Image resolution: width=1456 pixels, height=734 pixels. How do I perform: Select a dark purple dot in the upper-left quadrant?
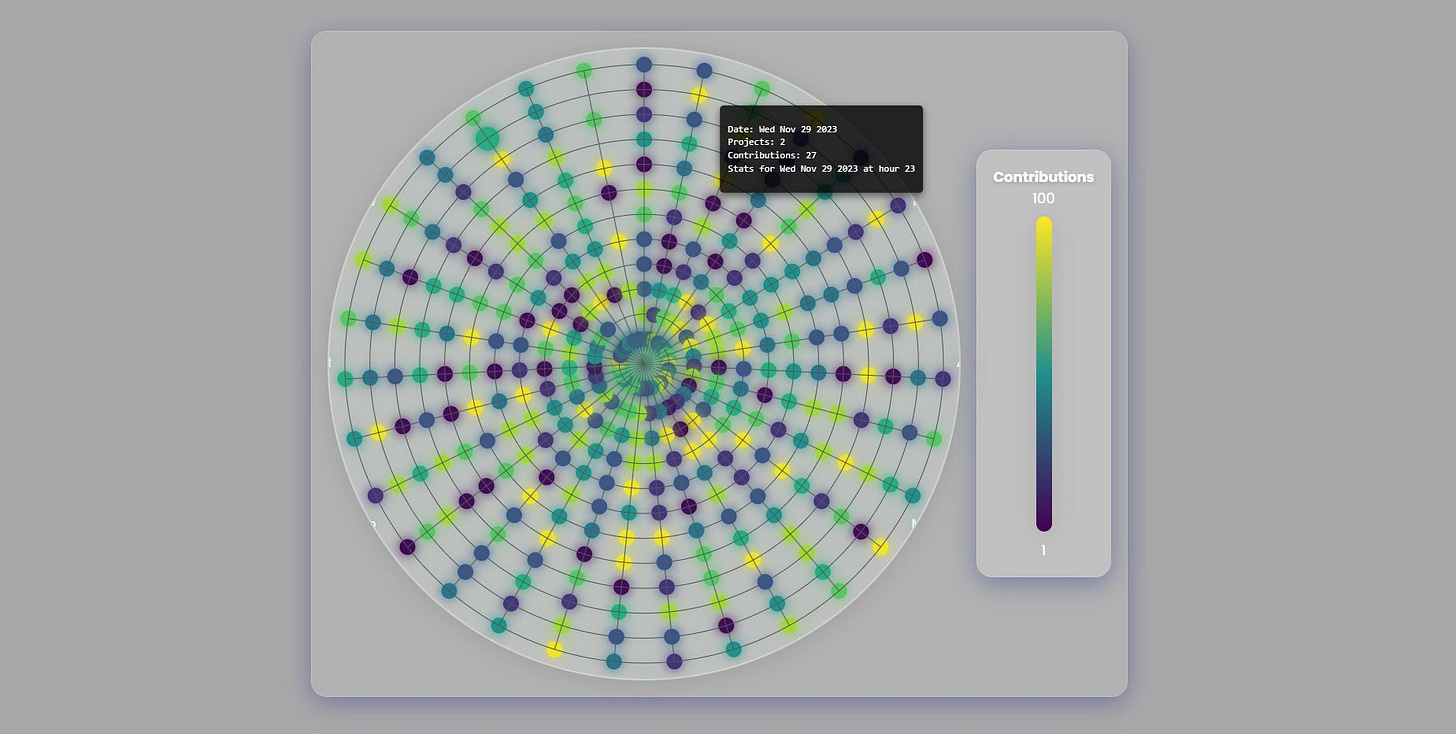click(x=410, y=278)
